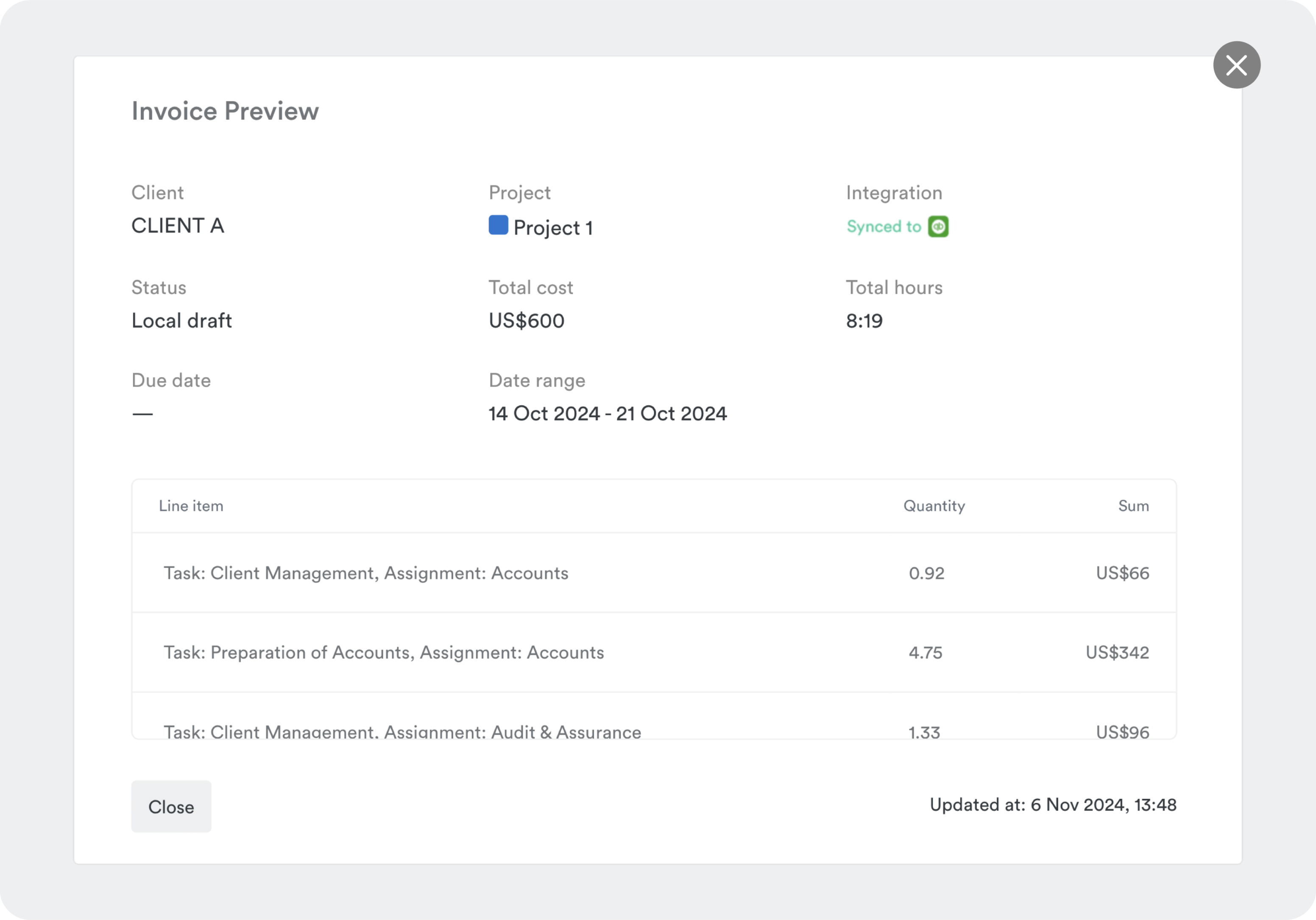Select the Audit & Assurance line item

click(402, 731)
